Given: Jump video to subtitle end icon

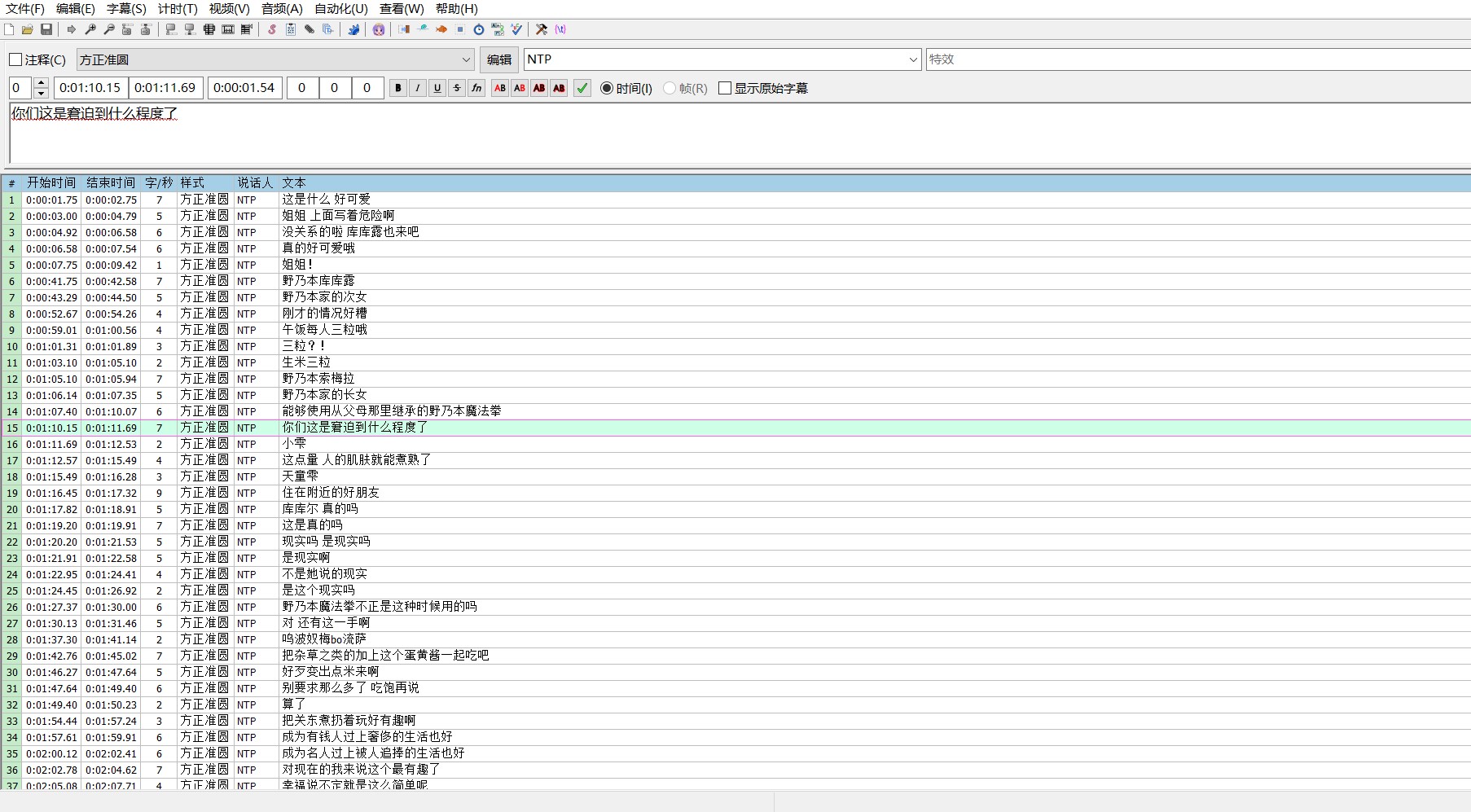Looking at the screenshot, I should point(146,29).
